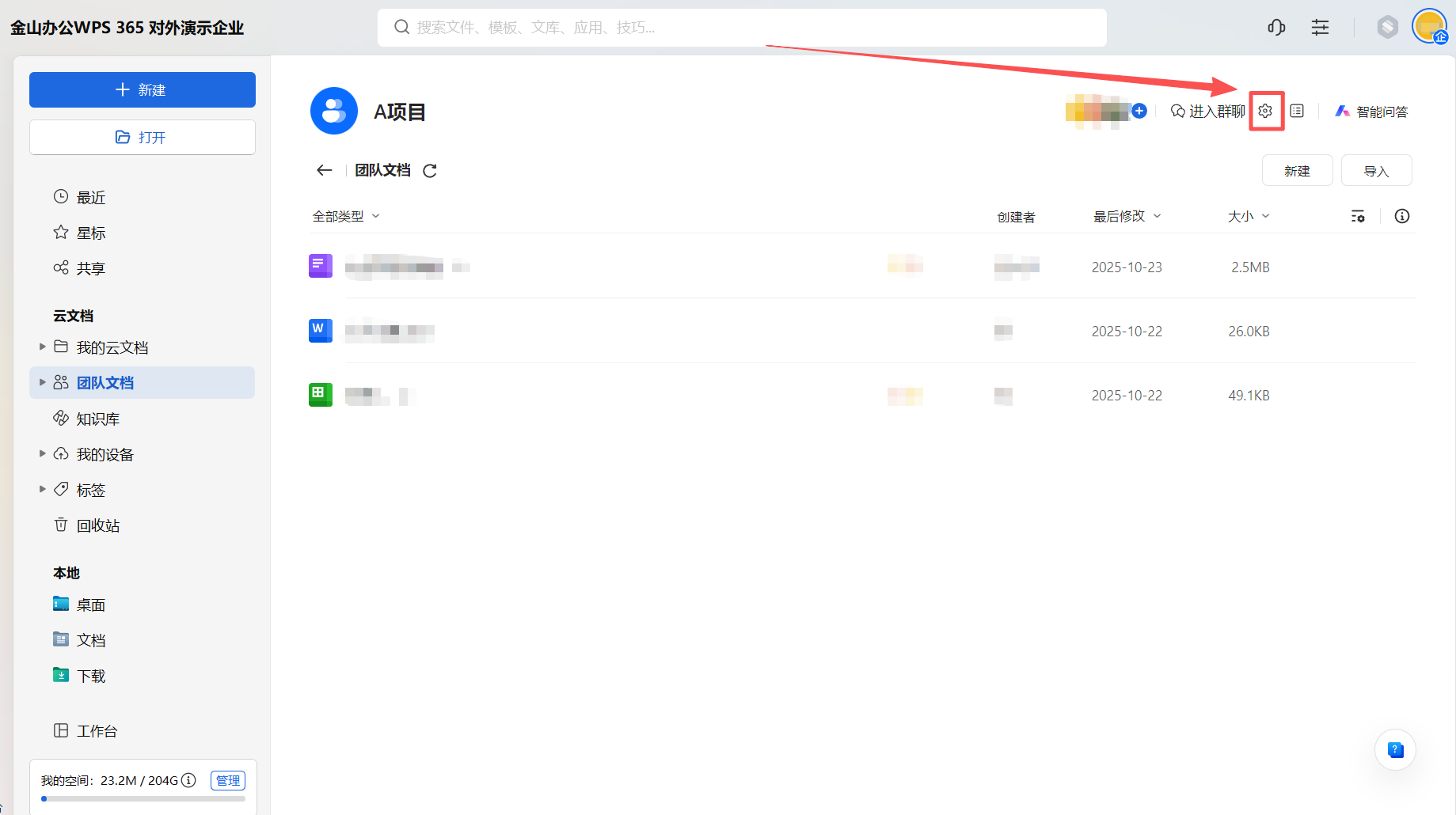The width and height of the screenshot is (1456, 815).
Task: Open the 全部类型 filter dropdown
Action: click(x=346, y=216)
